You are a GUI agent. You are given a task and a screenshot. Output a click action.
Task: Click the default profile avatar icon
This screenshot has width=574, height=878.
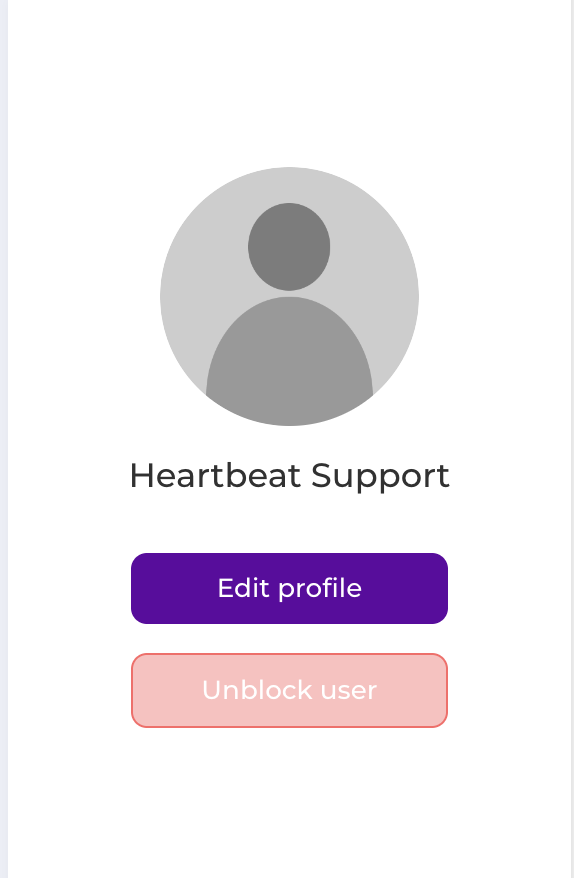(x=289, y=296)
